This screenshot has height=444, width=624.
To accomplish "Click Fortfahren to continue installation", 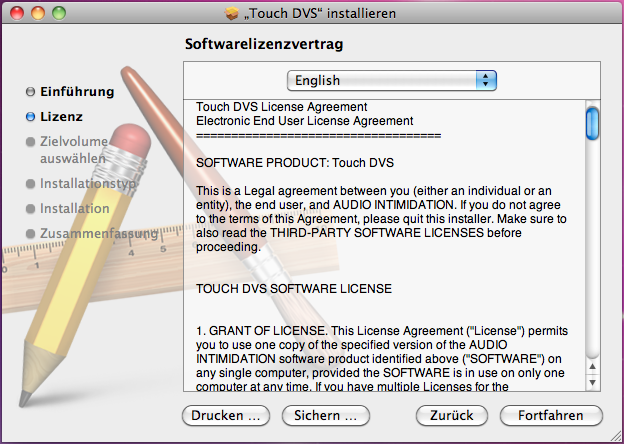I will pyautogui.click(x=552, y=414).
